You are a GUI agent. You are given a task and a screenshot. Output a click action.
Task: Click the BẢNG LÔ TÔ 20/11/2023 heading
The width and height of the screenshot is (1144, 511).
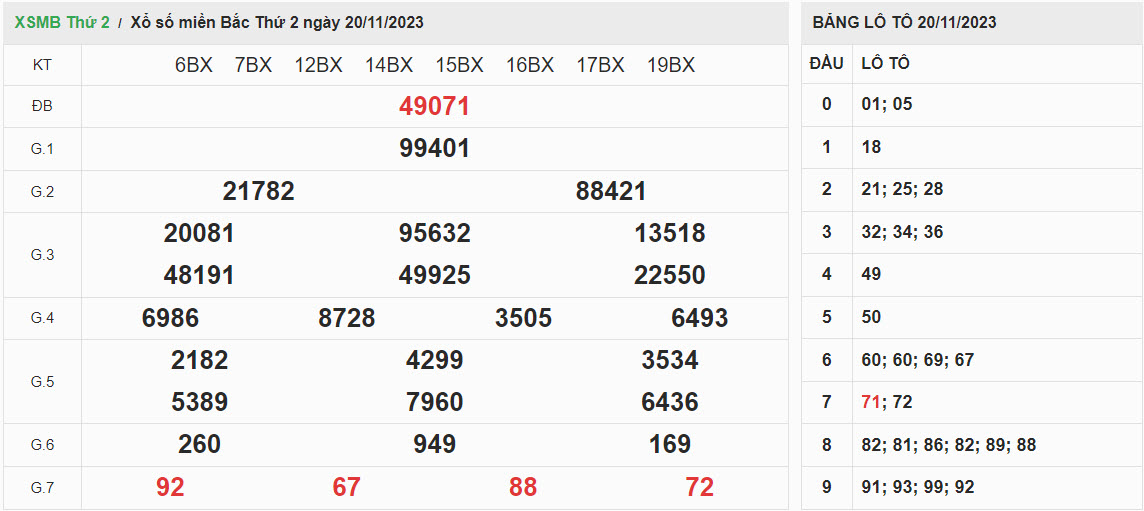point(904,22)
